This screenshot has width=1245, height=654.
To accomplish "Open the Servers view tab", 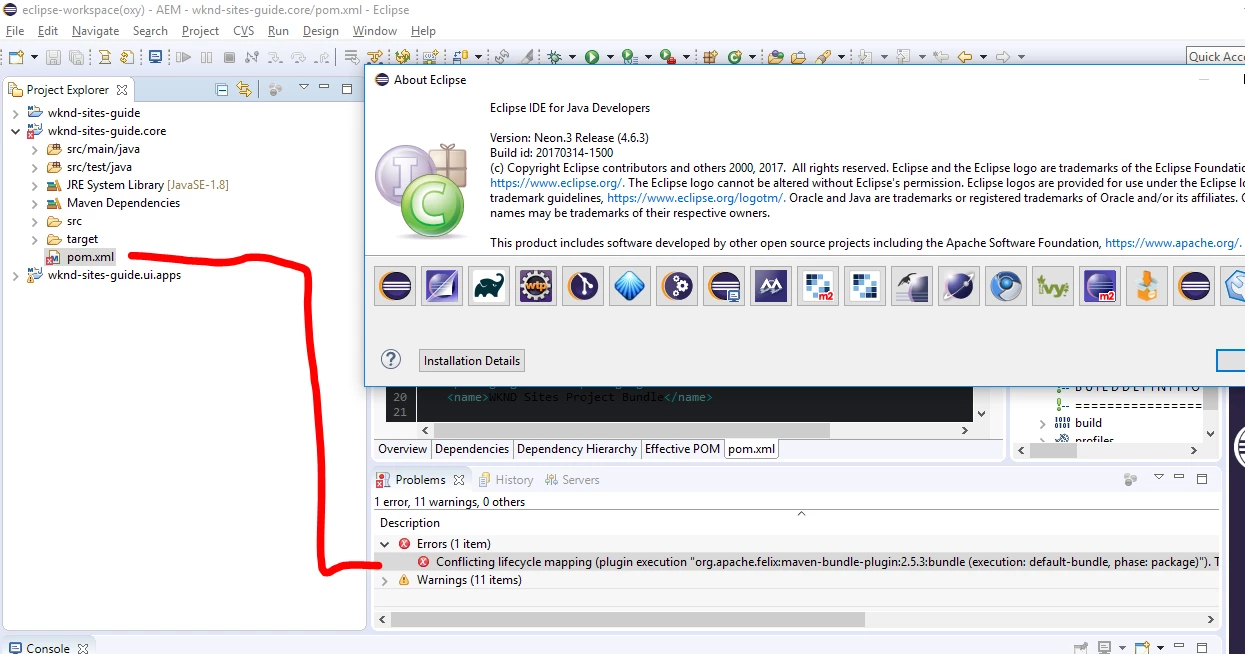I will tap(571, 480).
